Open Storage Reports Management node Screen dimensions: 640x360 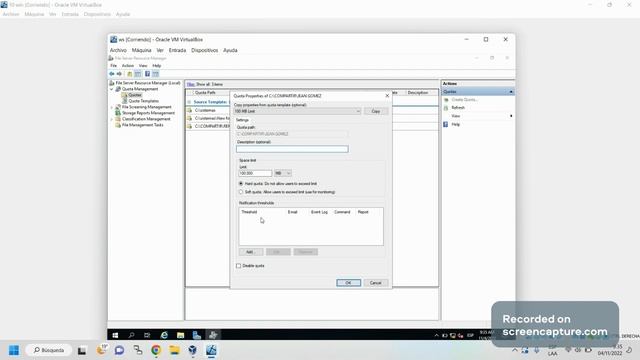click(148, 113)
